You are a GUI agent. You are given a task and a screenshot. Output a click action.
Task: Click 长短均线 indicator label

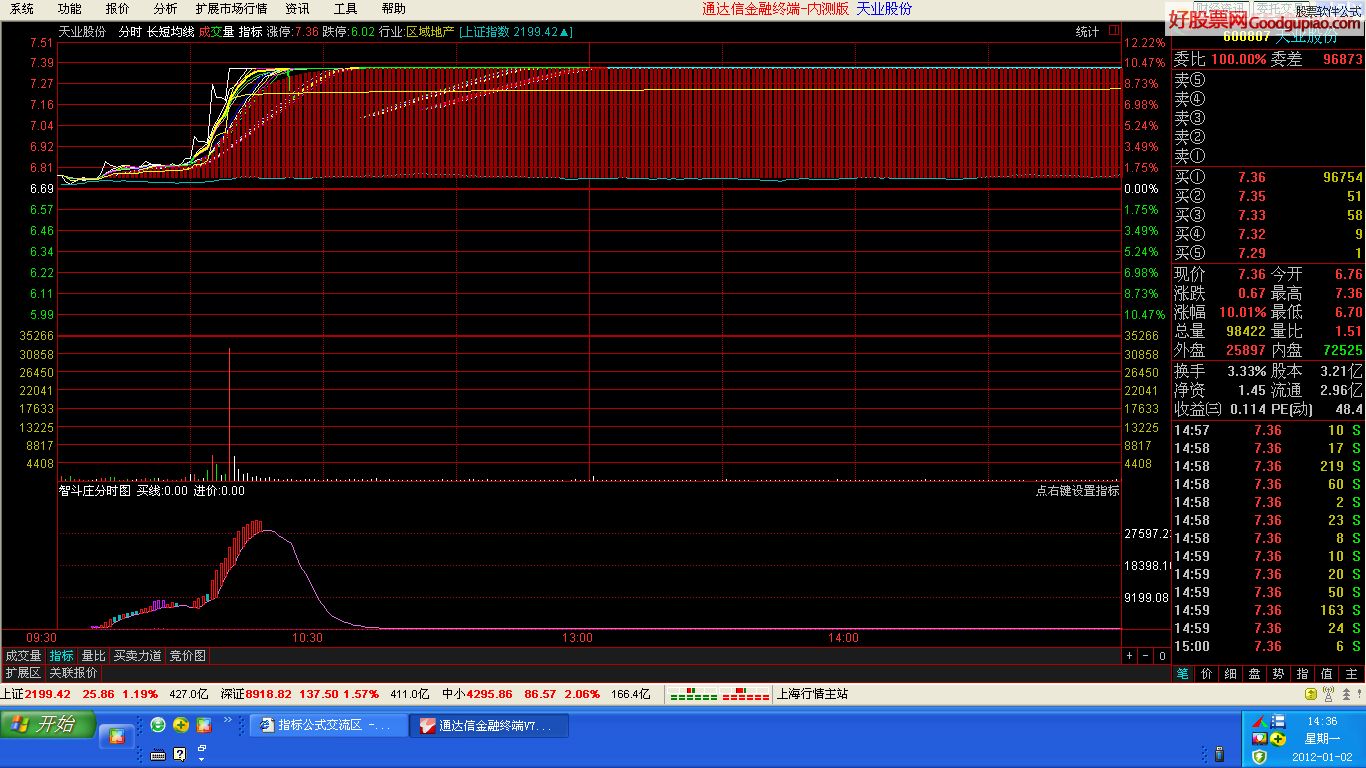[171, 32]
